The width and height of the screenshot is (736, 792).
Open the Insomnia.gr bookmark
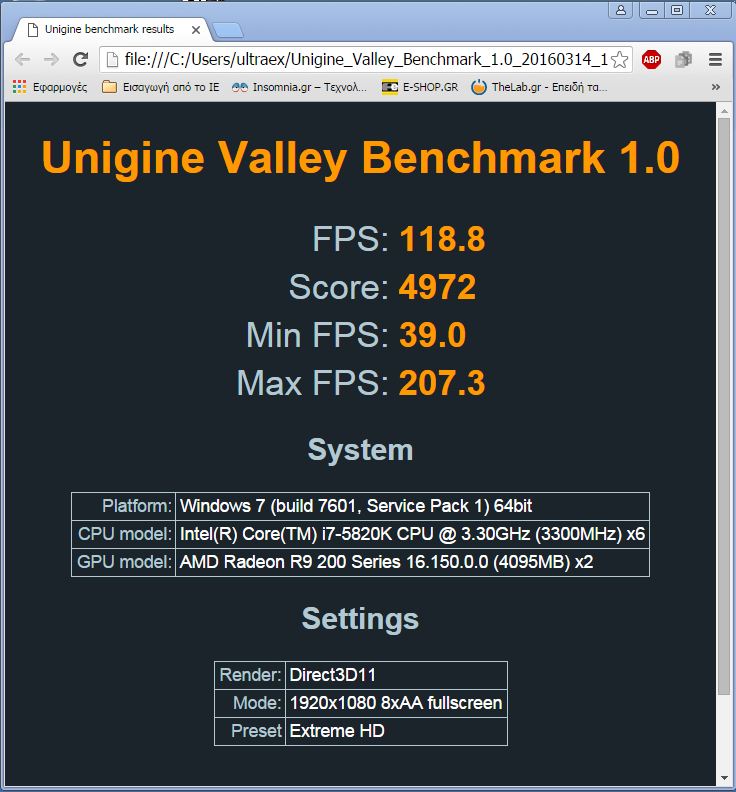299,87
